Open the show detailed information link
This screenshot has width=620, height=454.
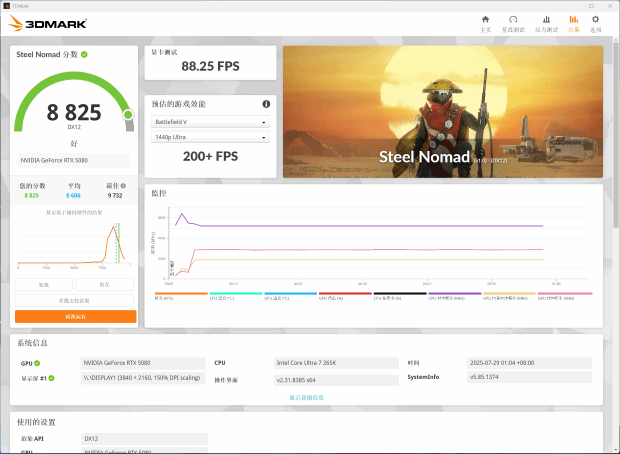tap(306, 397)
